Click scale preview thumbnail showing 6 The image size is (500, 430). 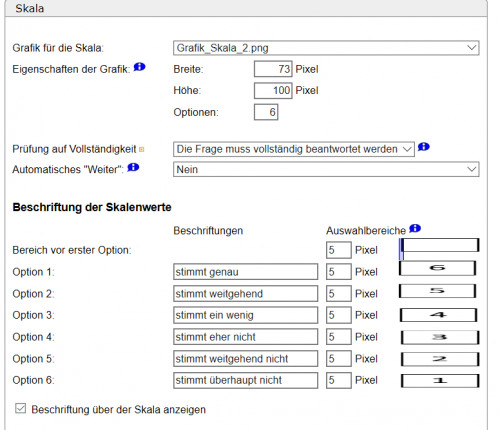pyautogui.click(x=437, y=268)
